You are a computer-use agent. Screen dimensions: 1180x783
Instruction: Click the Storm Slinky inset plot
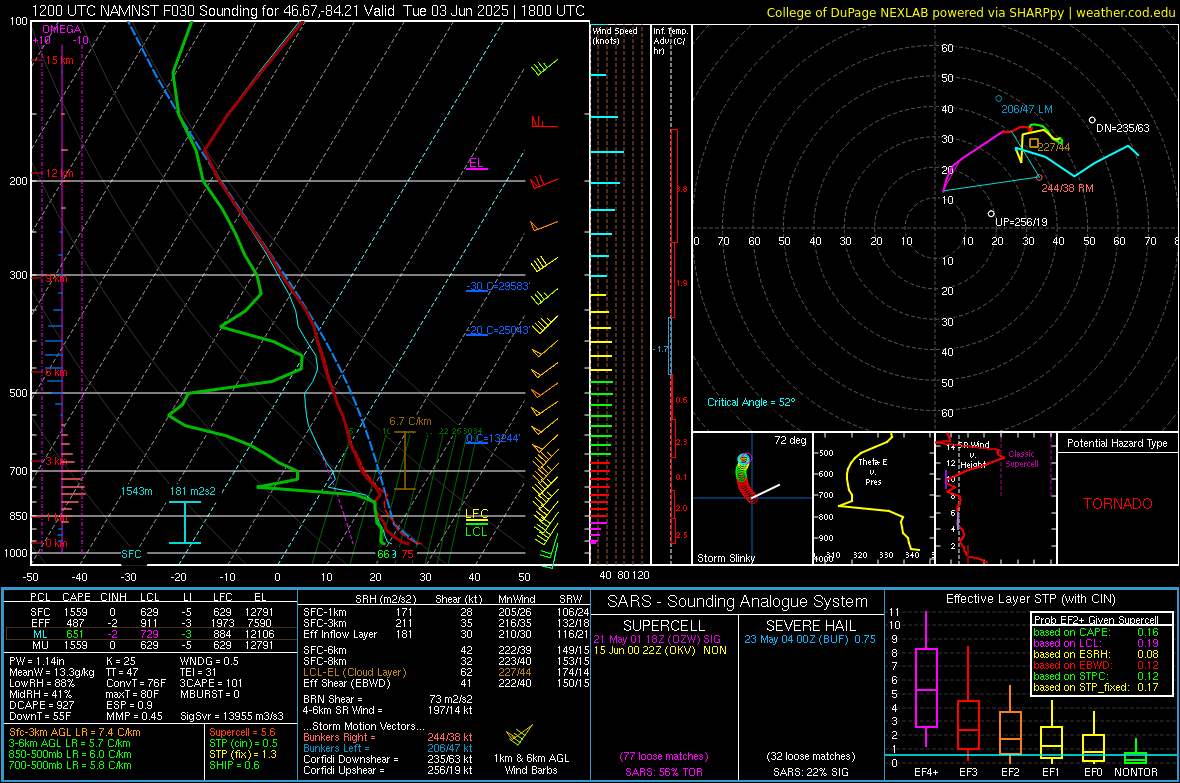click(x=752, y=498)
